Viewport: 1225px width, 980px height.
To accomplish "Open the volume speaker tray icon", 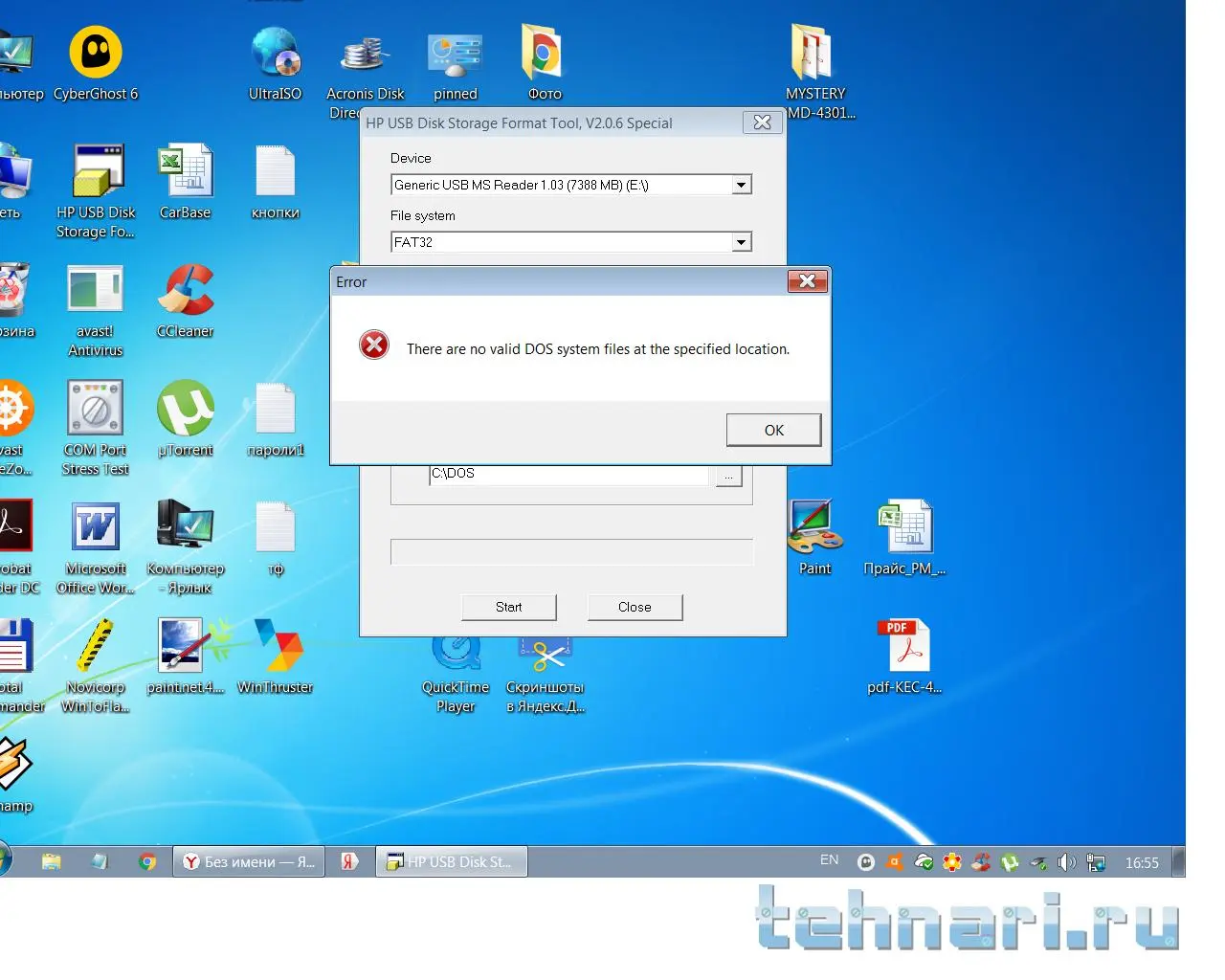I will (x=1066, y=862).
